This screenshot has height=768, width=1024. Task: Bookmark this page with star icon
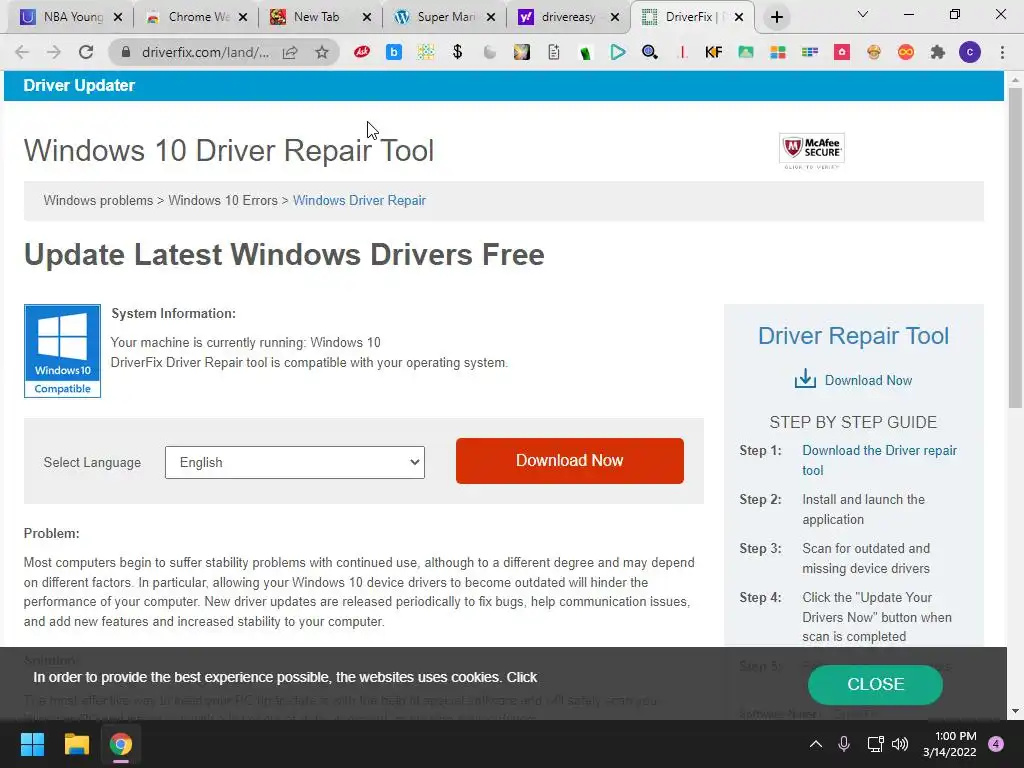click(x=322, y=52)
